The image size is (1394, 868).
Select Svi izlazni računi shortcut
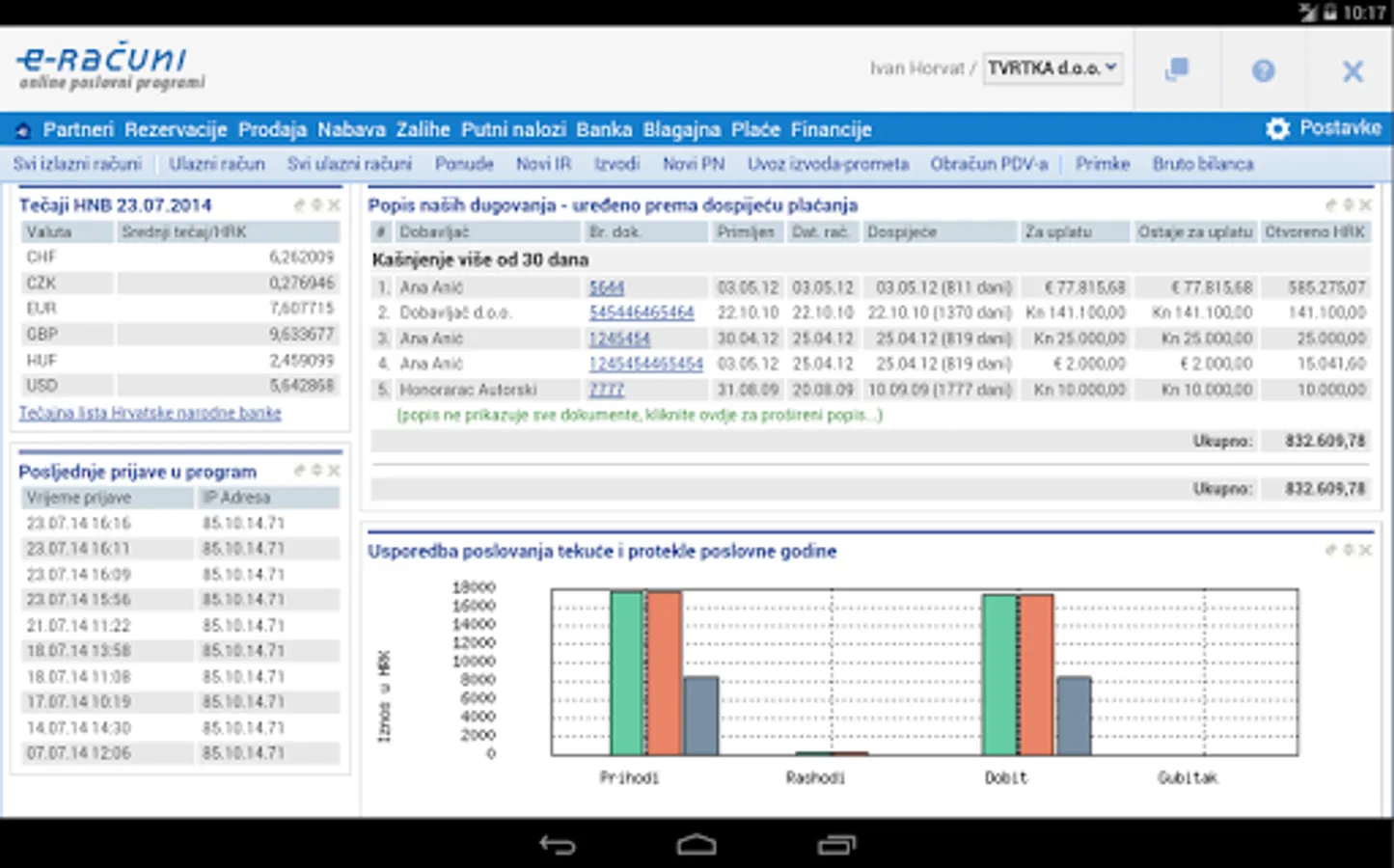[x=77, y=164]
